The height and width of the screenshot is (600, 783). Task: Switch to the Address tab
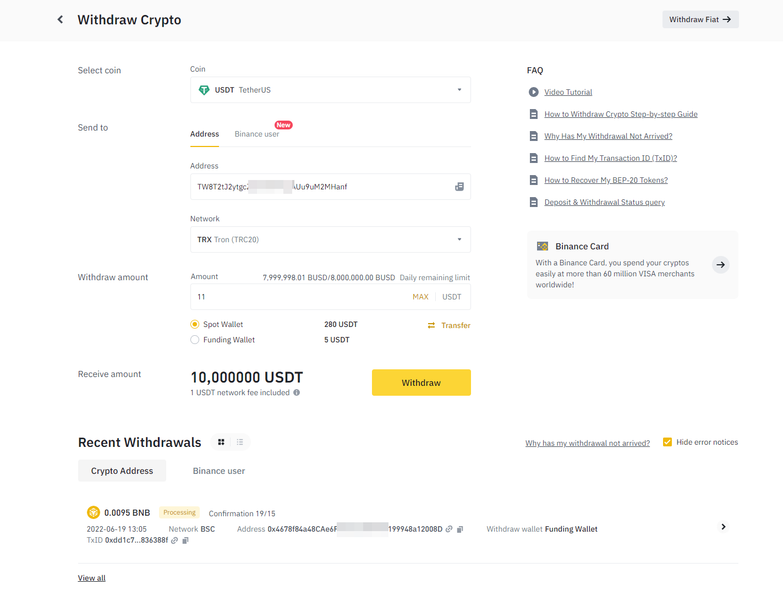[204, 134]
